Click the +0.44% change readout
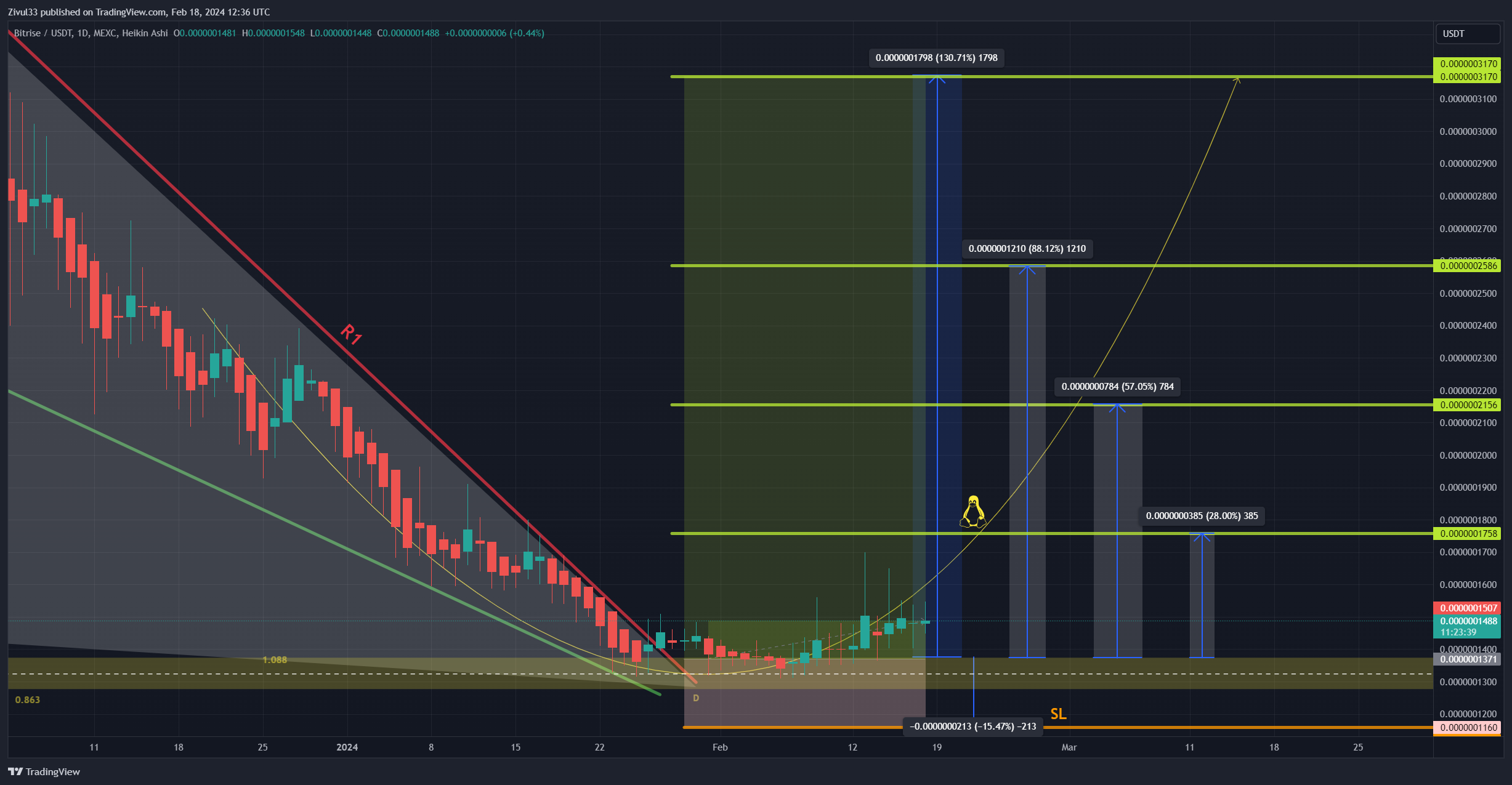 pyautogui.click(x=527, y=33)
